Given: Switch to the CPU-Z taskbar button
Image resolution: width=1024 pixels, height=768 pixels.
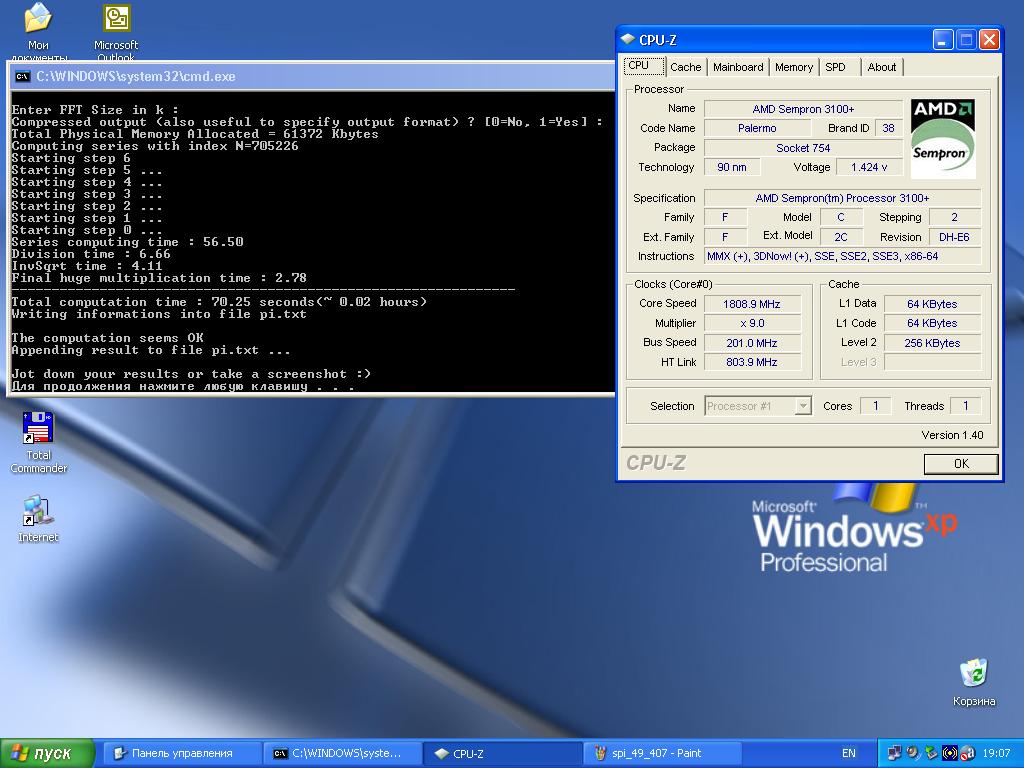Looking at the screenshot, I should [503, 753].
